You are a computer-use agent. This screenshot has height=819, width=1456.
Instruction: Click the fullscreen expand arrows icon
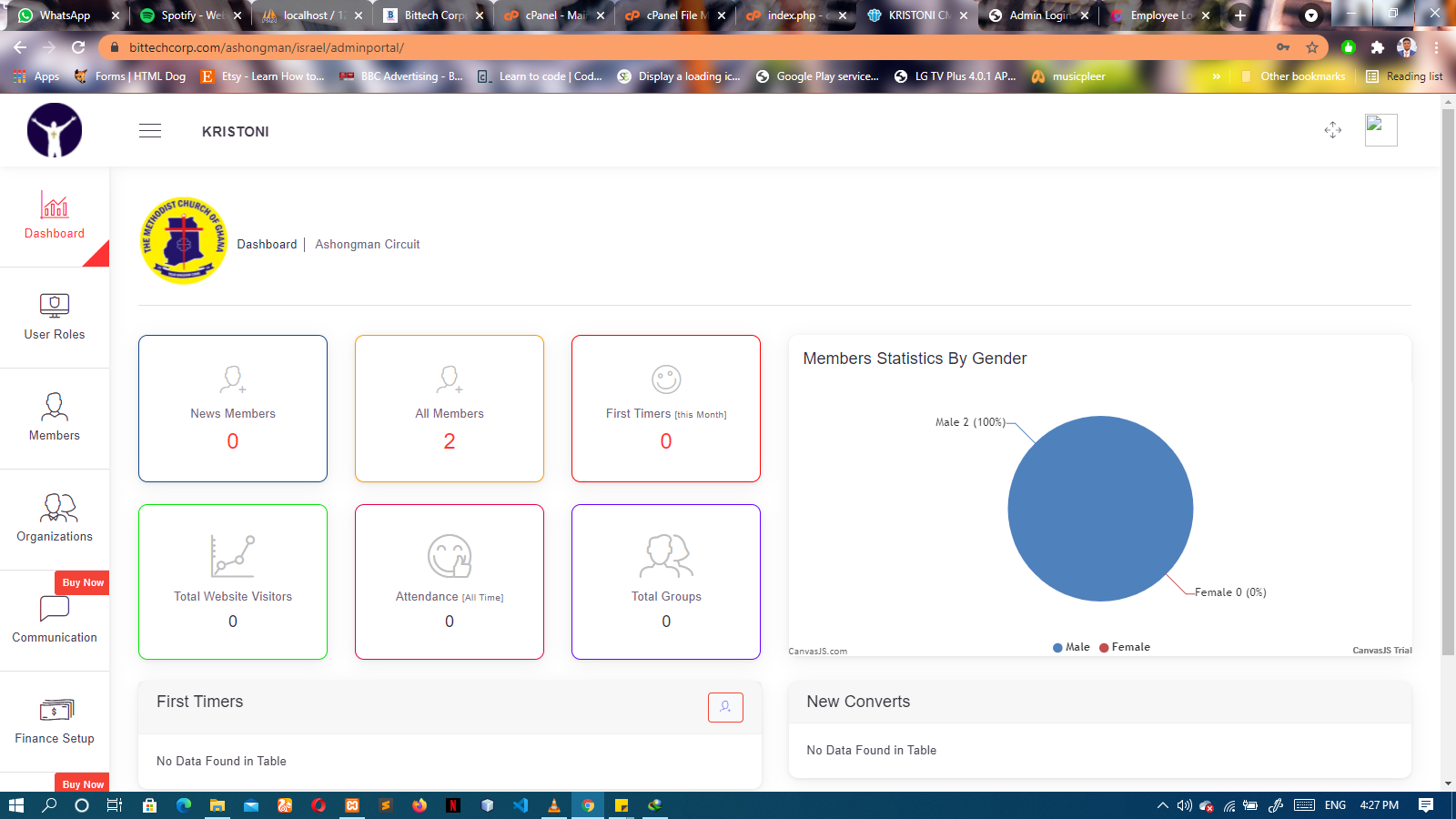point(1332,130)
